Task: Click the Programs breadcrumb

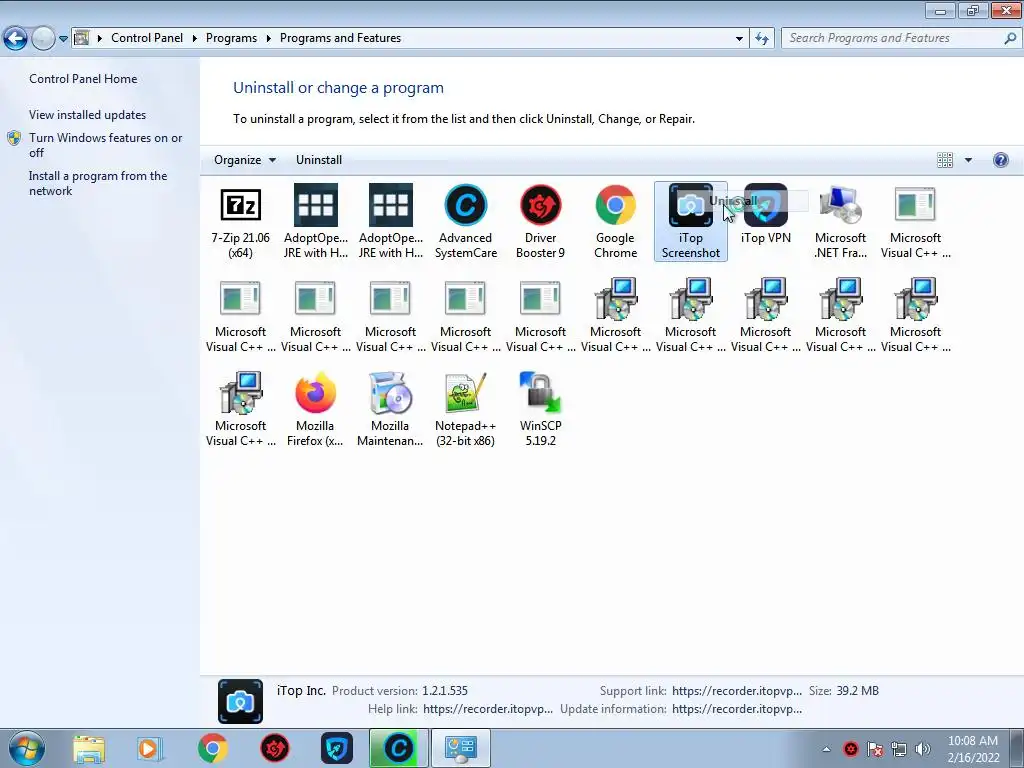Action: click(231, 38)
